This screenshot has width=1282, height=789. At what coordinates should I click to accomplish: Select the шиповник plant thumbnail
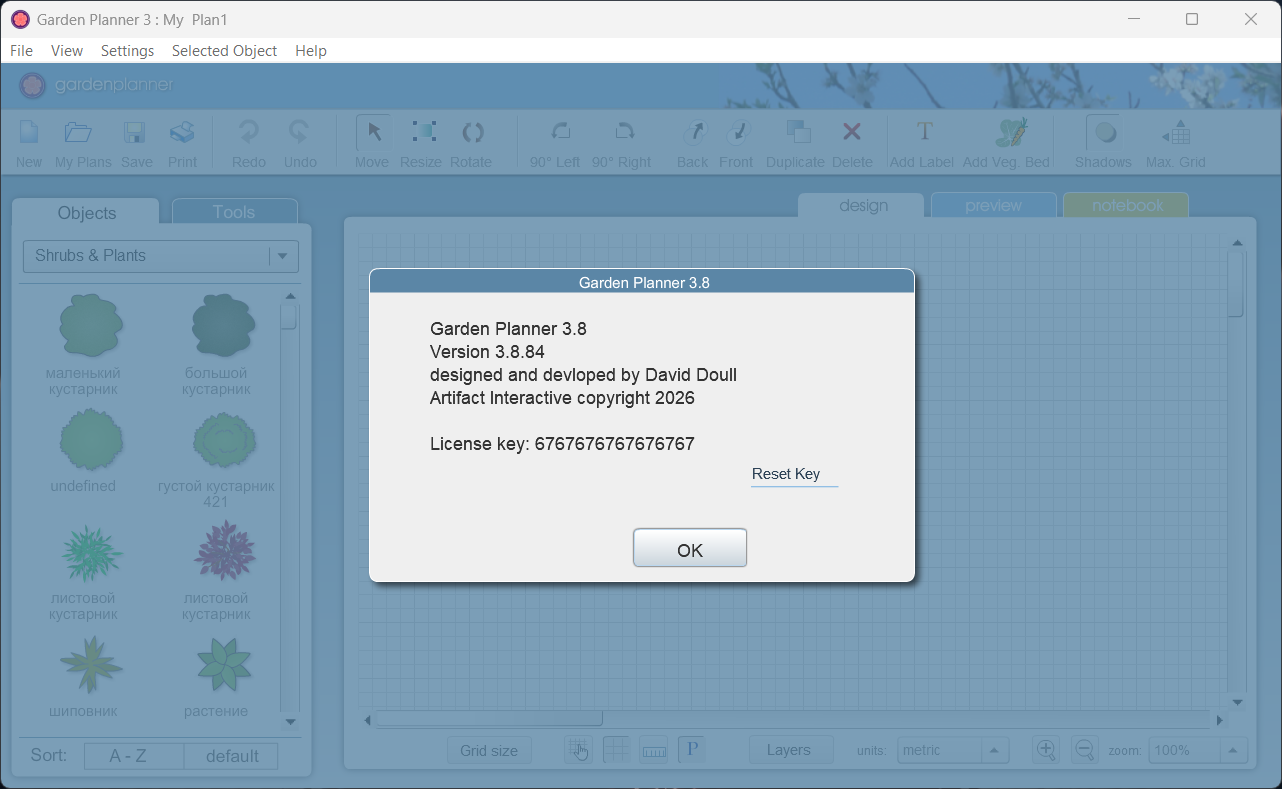91,665
